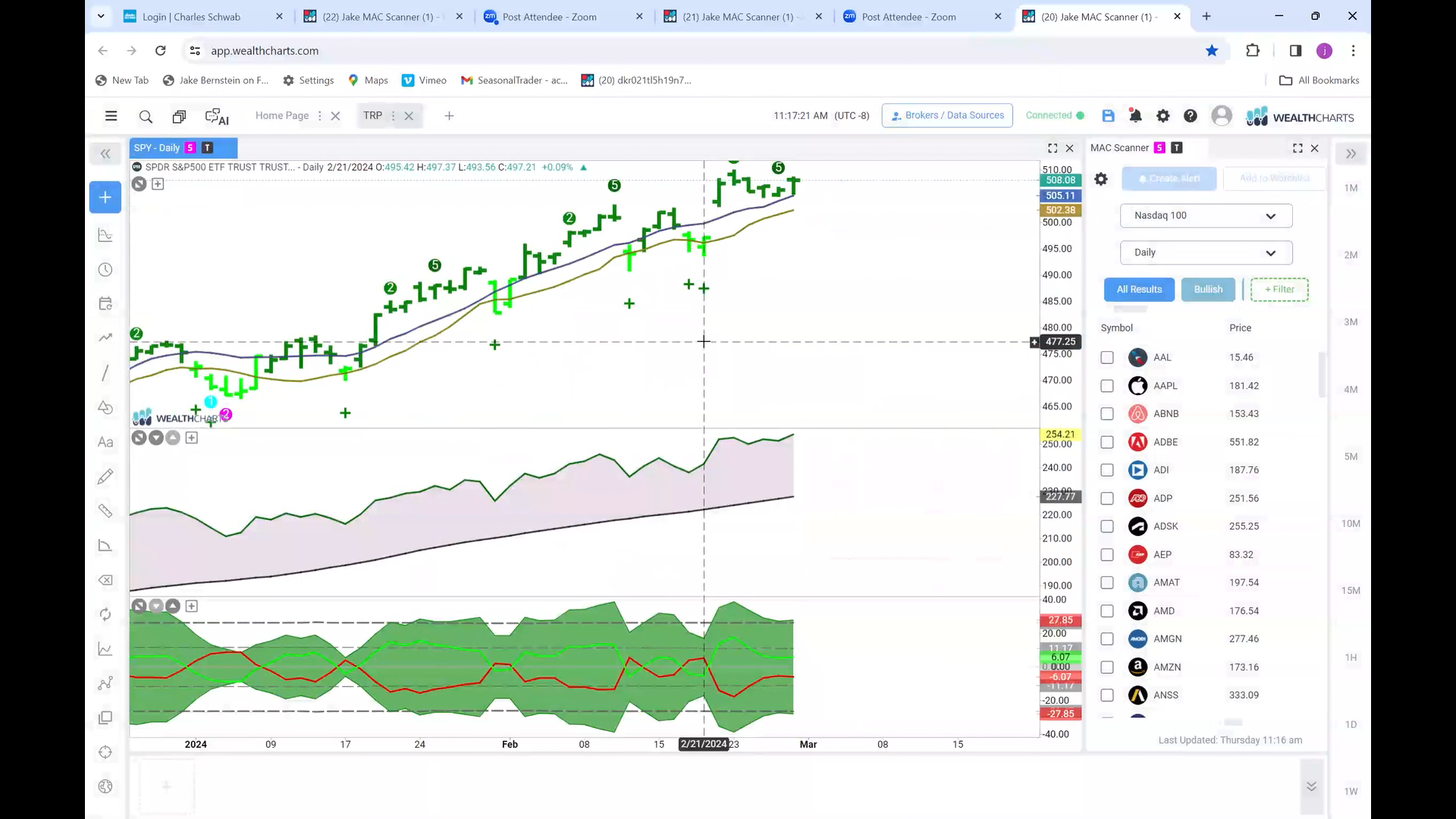1456x819 pixels.
Task: Click the 508.08 green price label
Action: tap(1060, 180)
